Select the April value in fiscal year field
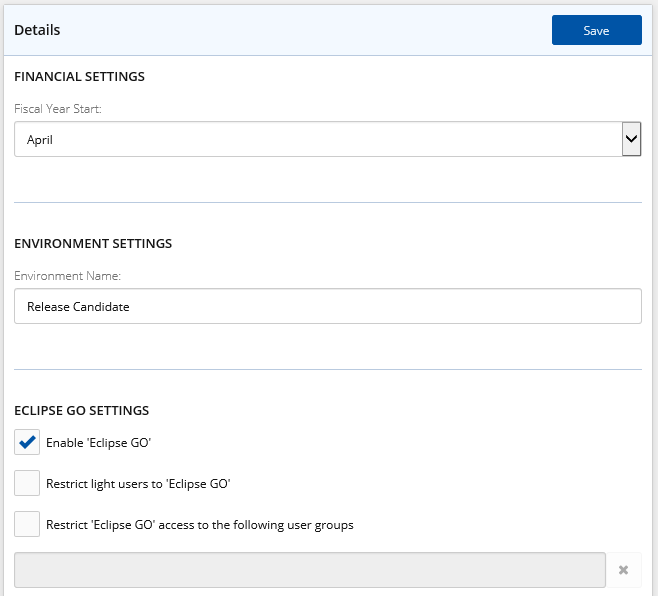 (x=40, y=140)
